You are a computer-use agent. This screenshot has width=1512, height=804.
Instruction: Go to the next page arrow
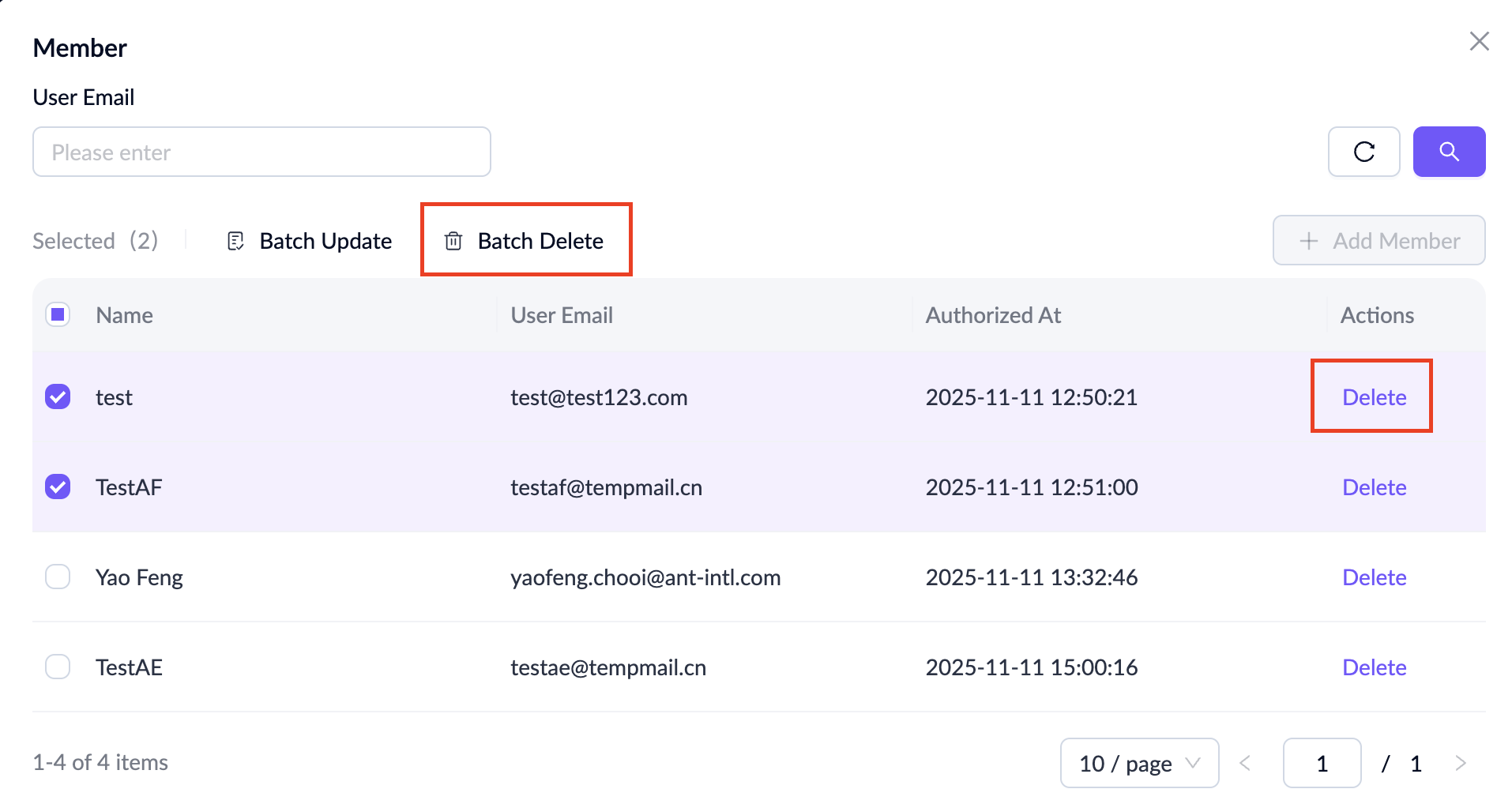(1460, 763)
